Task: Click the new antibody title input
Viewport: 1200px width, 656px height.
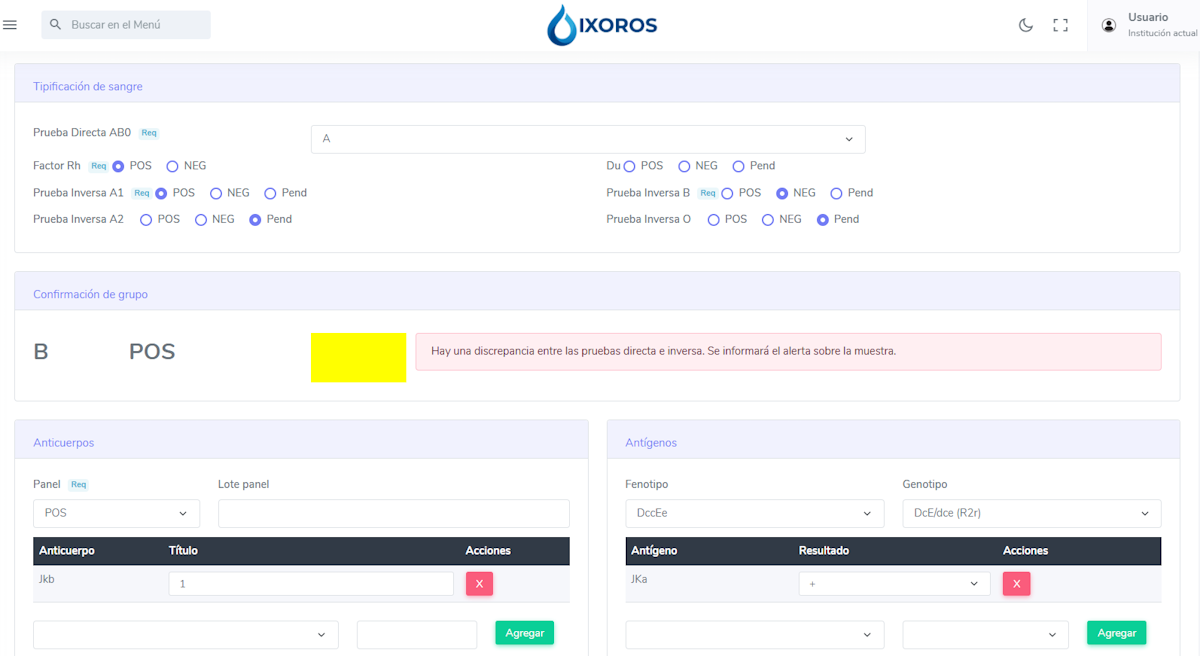Action: 417,635
